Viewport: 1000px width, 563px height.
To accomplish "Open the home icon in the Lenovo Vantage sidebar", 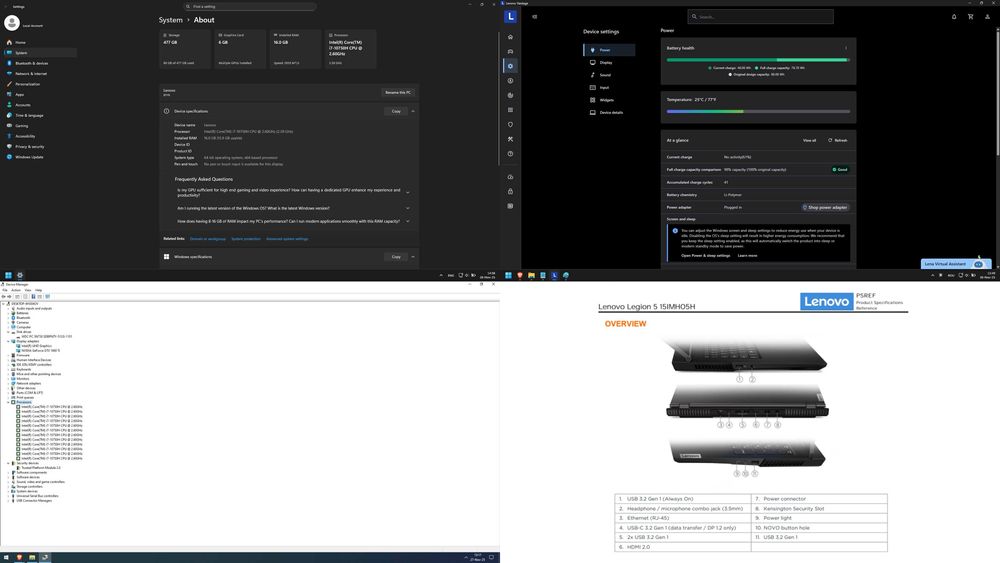I will (x=510, y=37).
